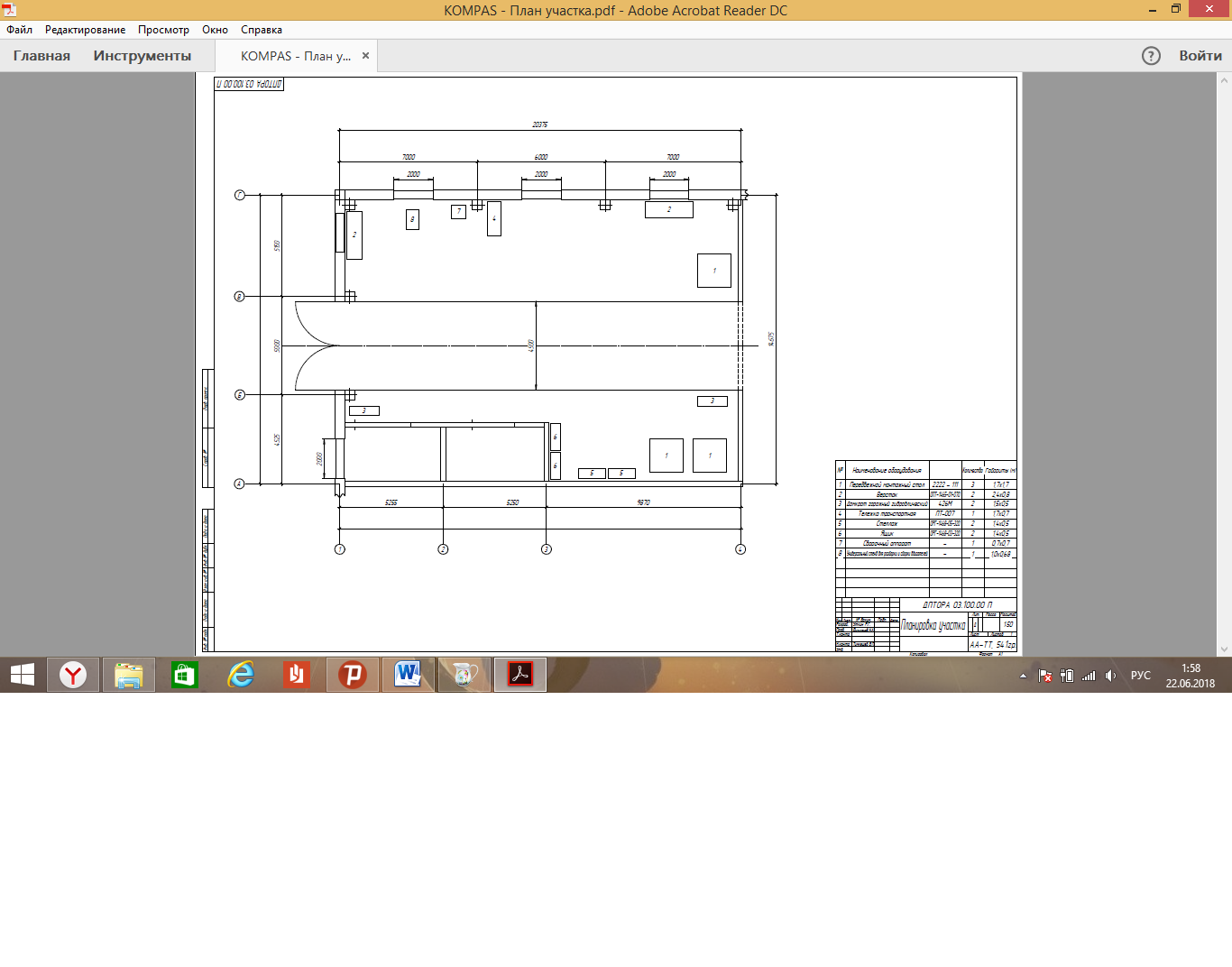The width and height of the screenshot is (1232, 967).
Task: Switch to the Главная tab
Action: (41, 56)
